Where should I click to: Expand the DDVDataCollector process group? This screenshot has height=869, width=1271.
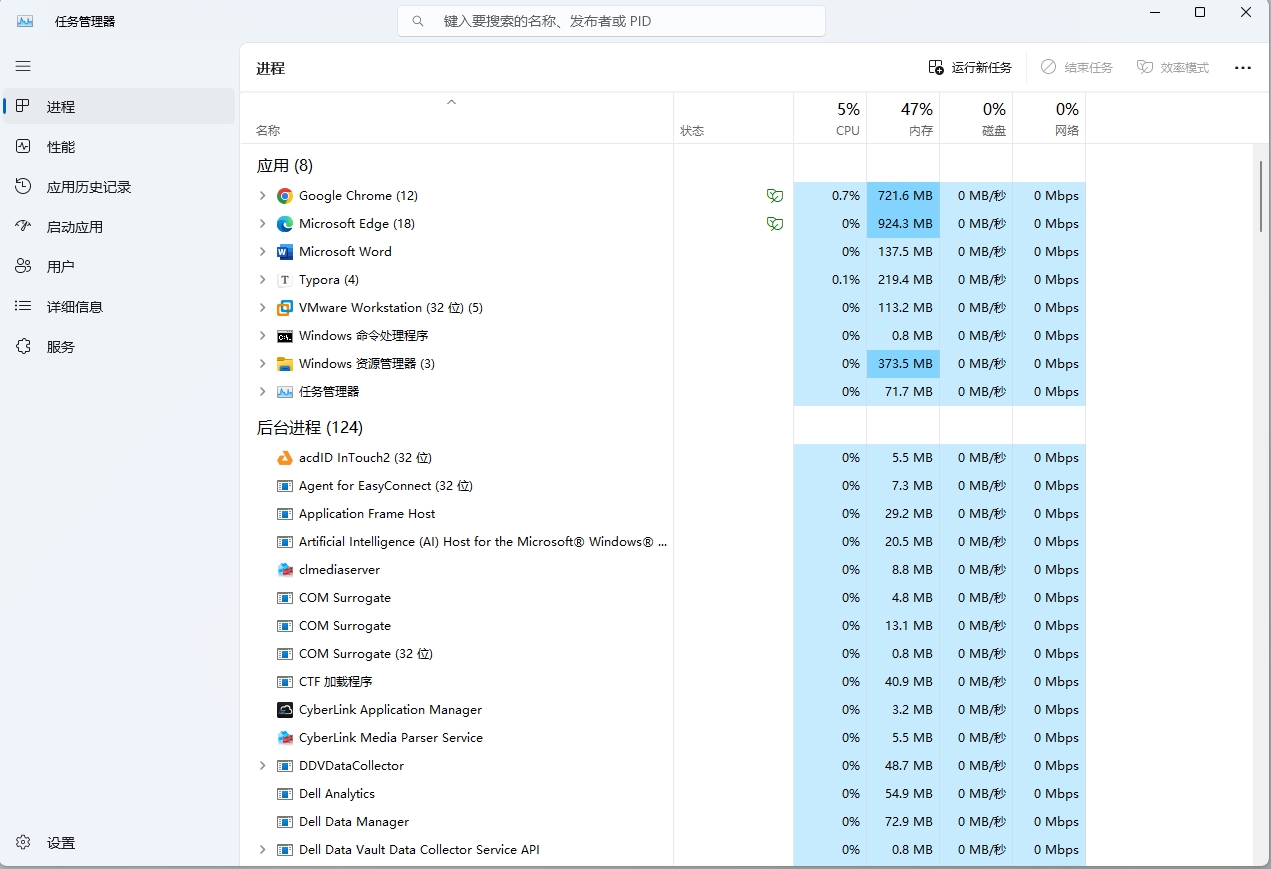(x=263, y=766)
